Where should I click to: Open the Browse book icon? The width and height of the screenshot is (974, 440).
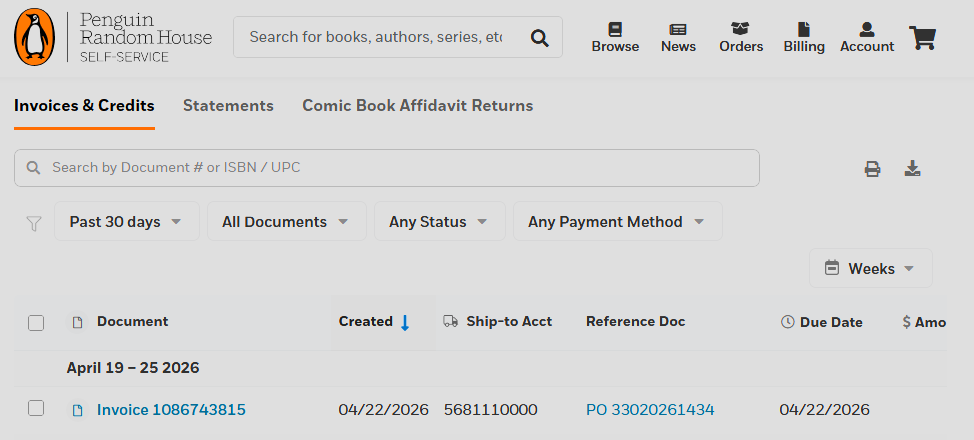pos(615,29)
